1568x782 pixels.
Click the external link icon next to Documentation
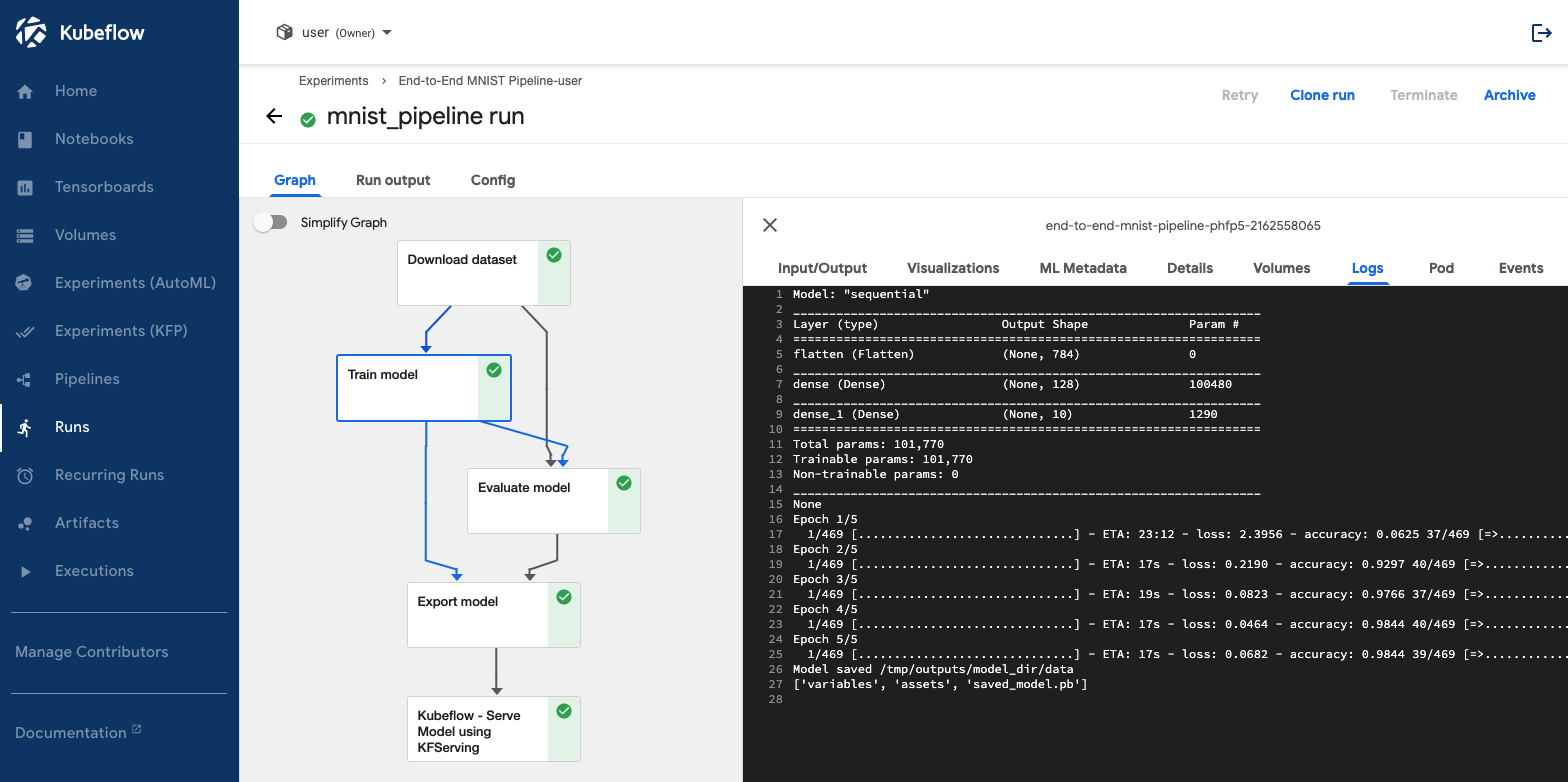(137, 730)
